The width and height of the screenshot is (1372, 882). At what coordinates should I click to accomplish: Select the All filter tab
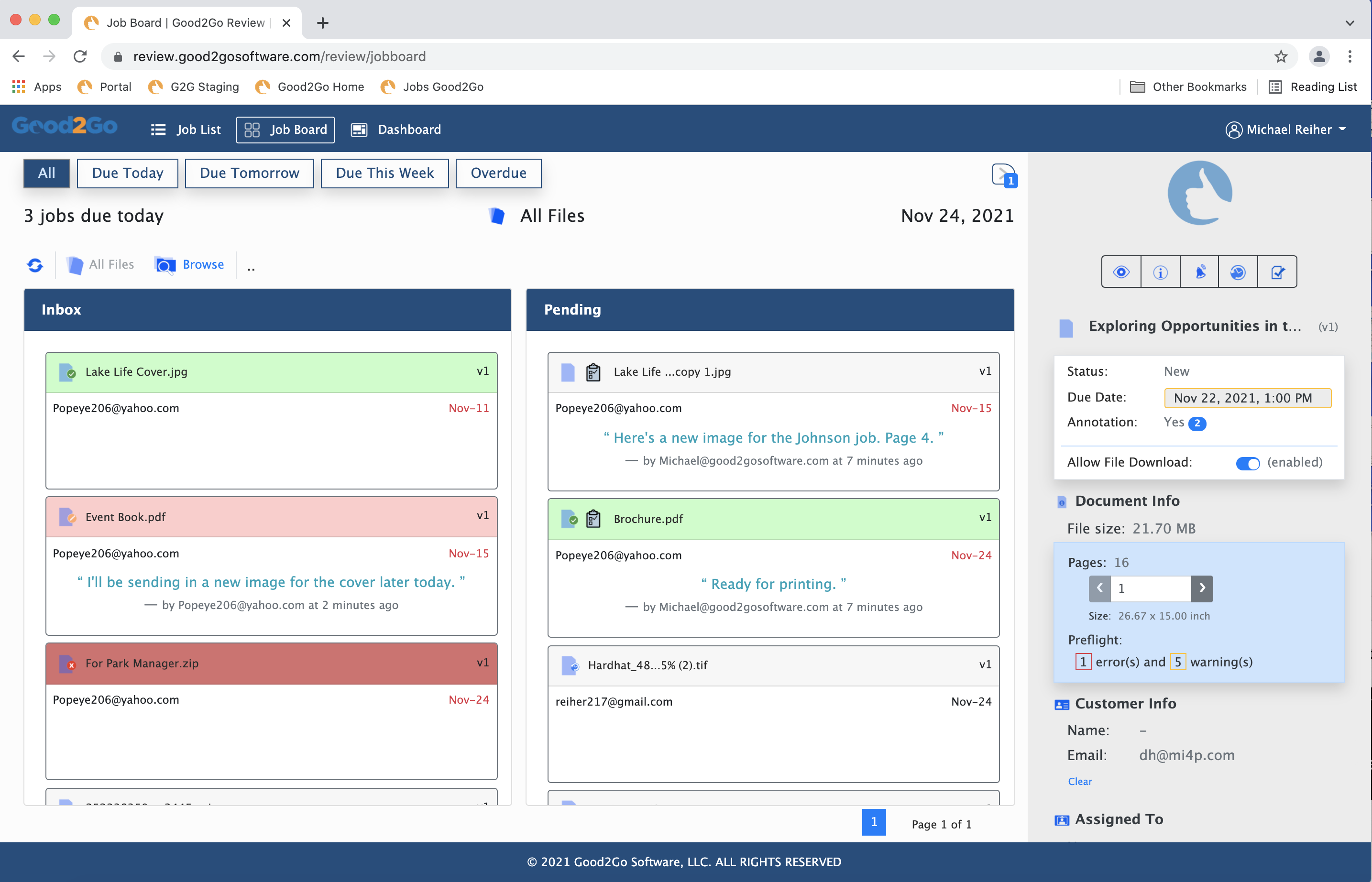46,173
